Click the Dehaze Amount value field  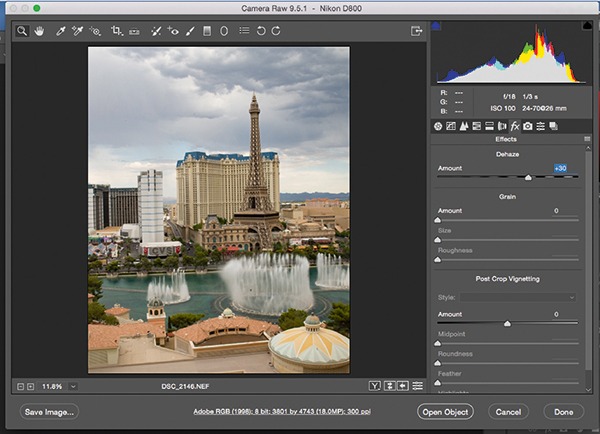point(560,168)
